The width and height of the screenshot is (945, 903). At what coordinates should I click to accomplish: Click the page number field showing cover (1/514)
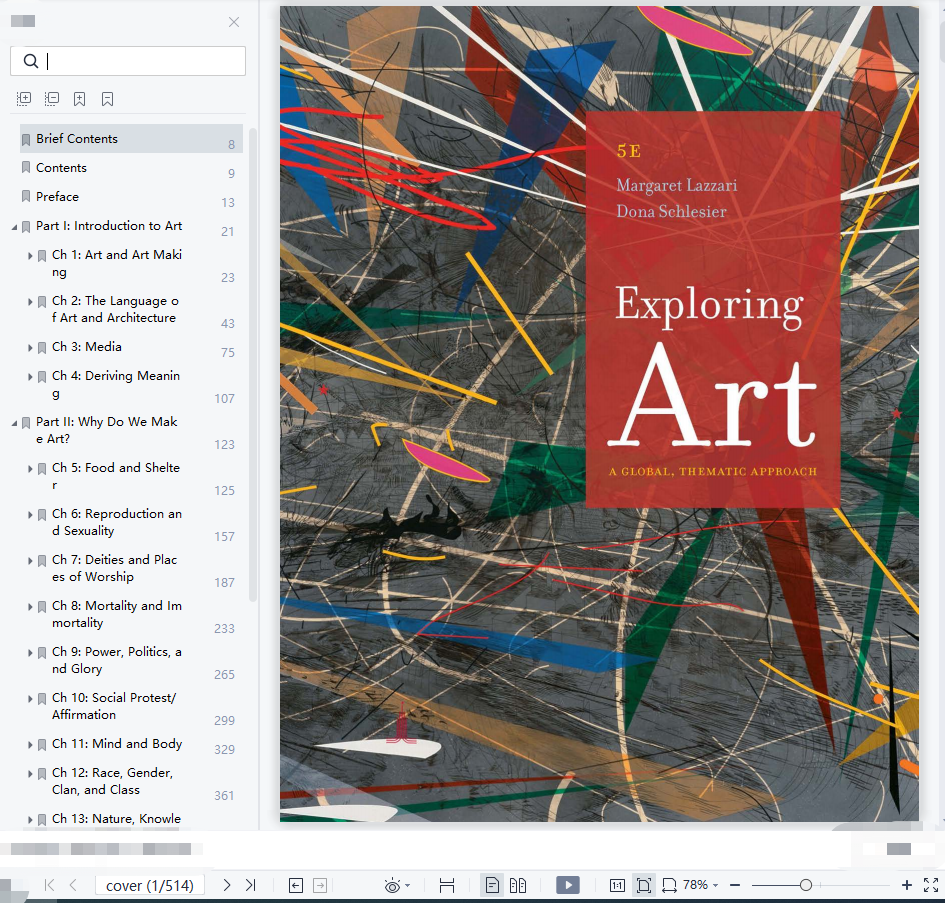click(x=149, y=885)
